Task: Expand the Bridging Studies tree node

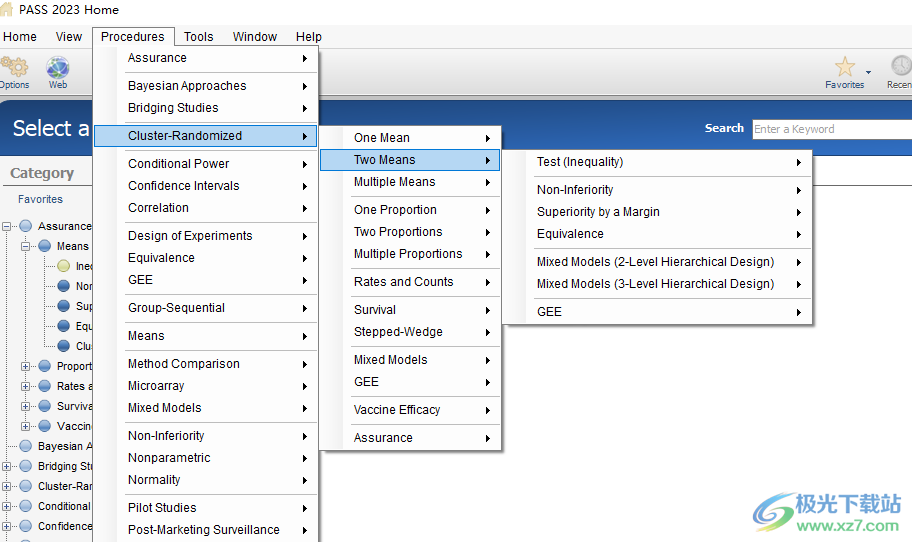Action: coord(6,466)
